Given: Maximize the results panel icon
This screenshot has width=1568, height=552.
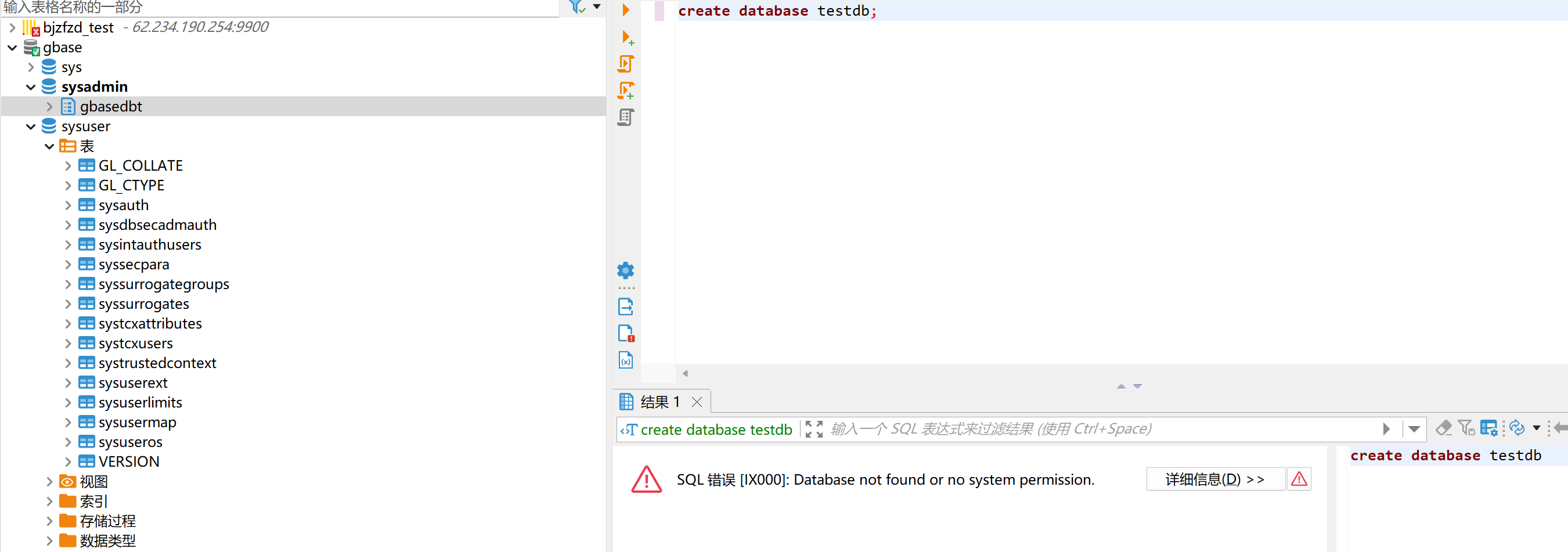Looking at the screenshot, I should click(814, 429).
